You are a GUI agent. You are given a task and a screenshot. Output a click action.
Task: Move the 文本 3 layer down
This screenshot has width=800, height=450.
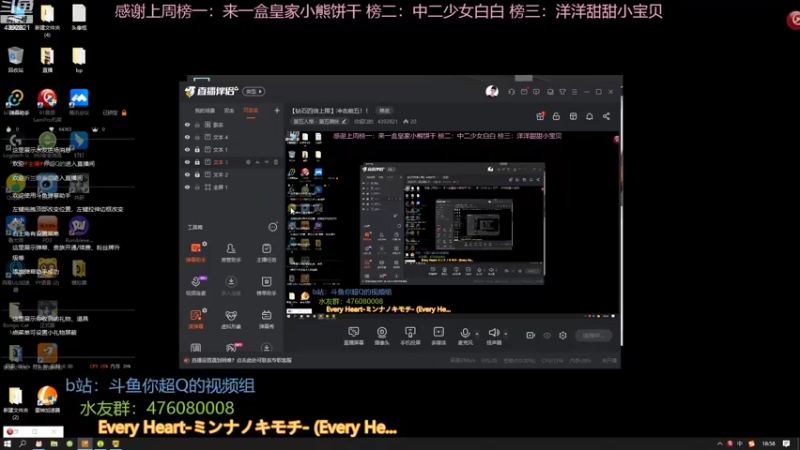click(266, 162)
